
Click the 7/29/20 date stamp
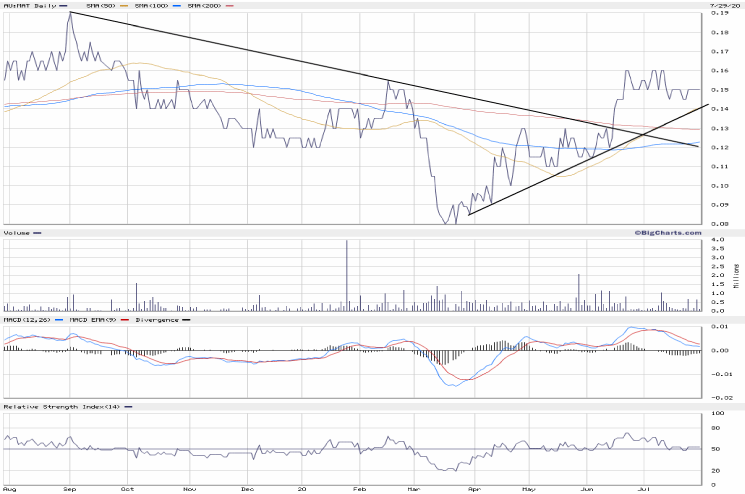pos(725,5)
